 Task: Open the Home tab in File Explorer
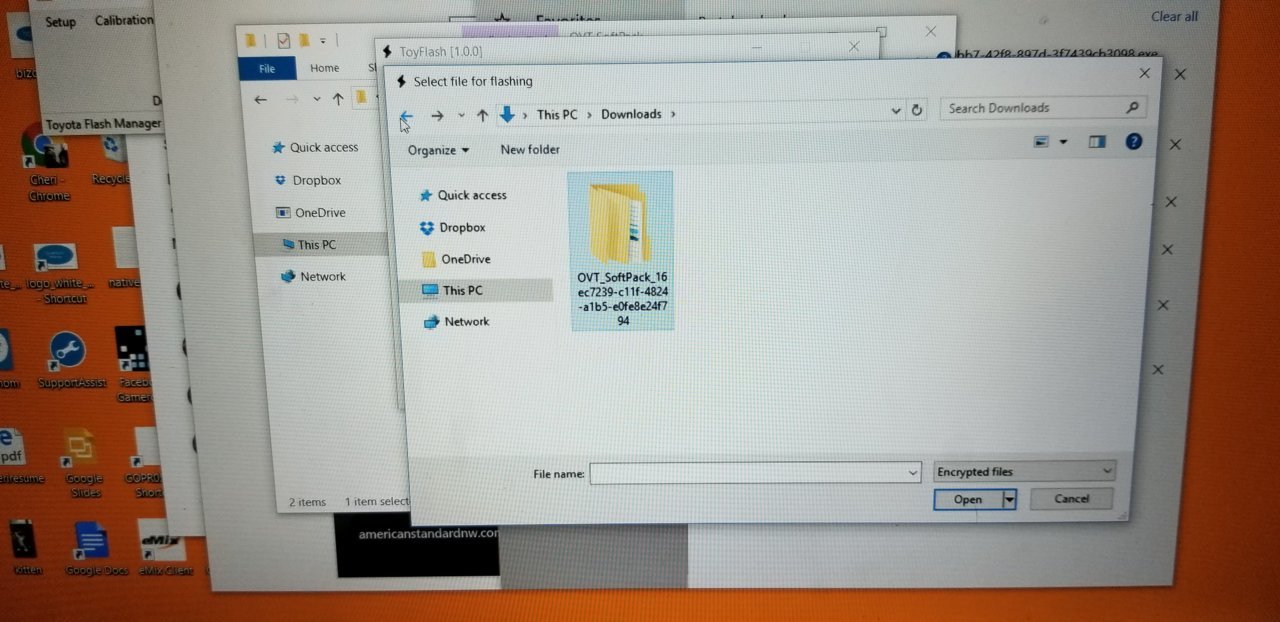(324, 68)
